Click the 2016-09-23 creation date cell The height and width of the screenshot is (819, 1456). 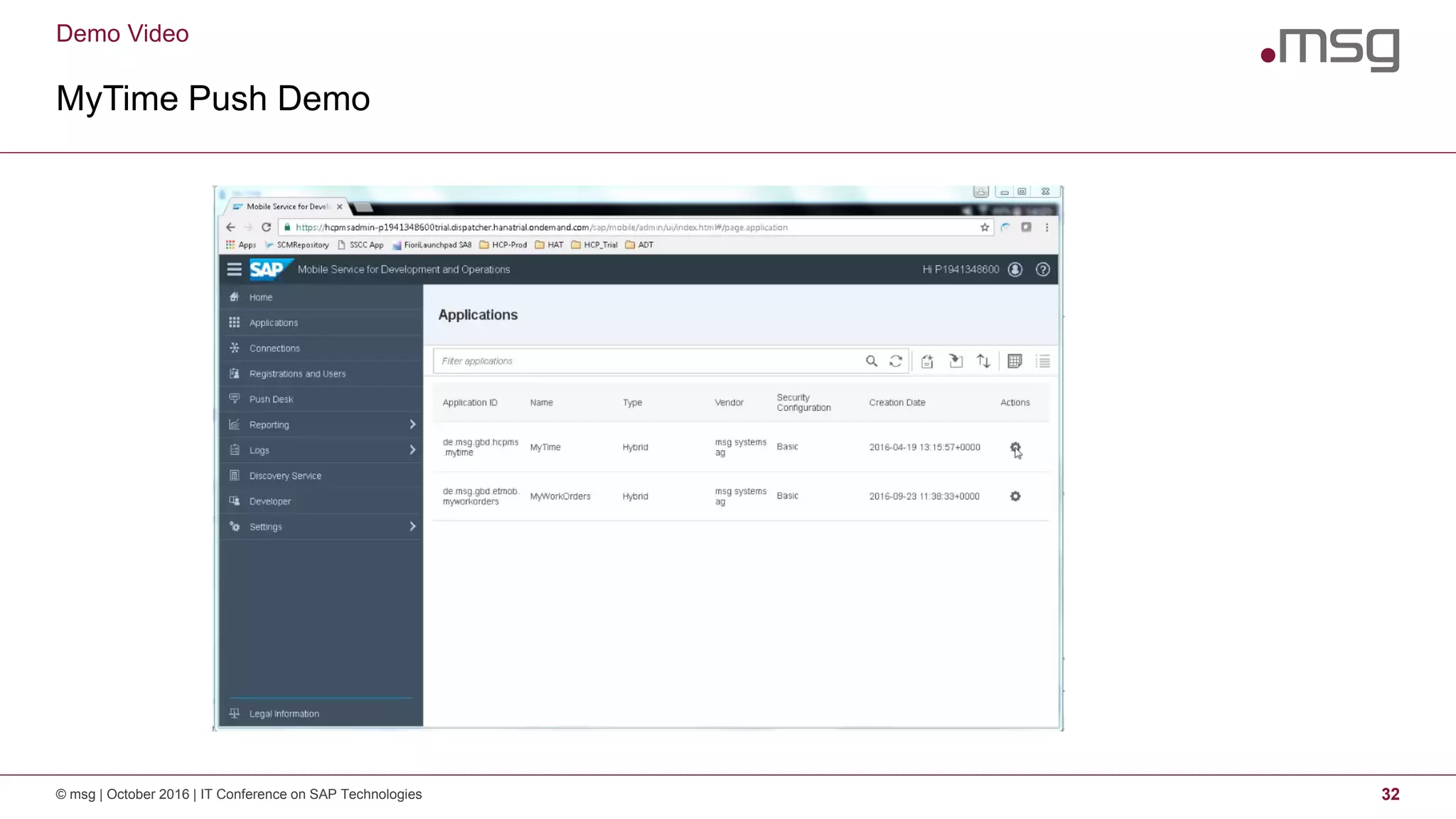[x=924, y=496]
